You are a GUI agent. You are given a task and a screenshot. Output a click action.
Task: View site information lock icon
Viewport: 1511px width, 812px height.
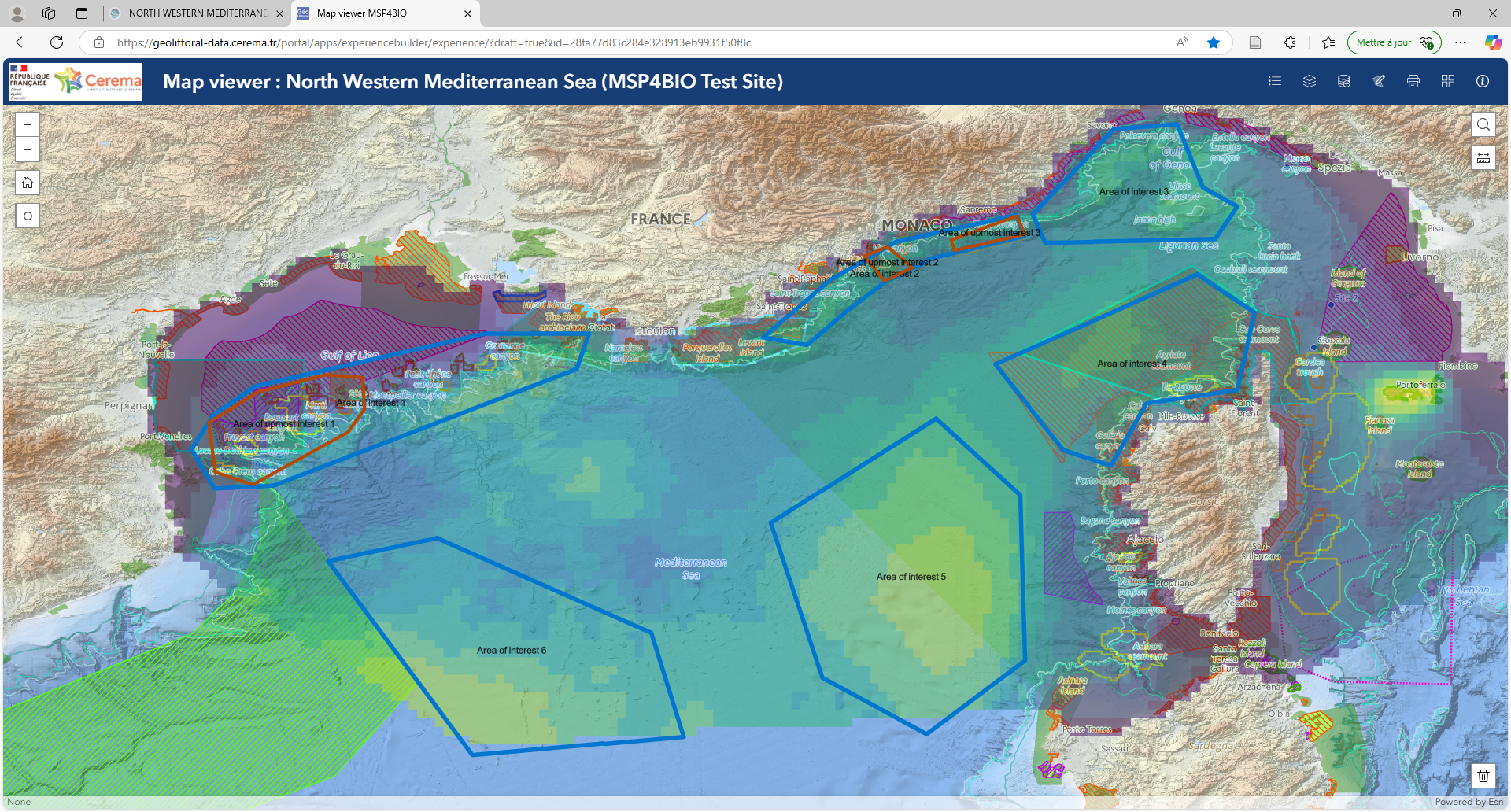coord(99,42)
